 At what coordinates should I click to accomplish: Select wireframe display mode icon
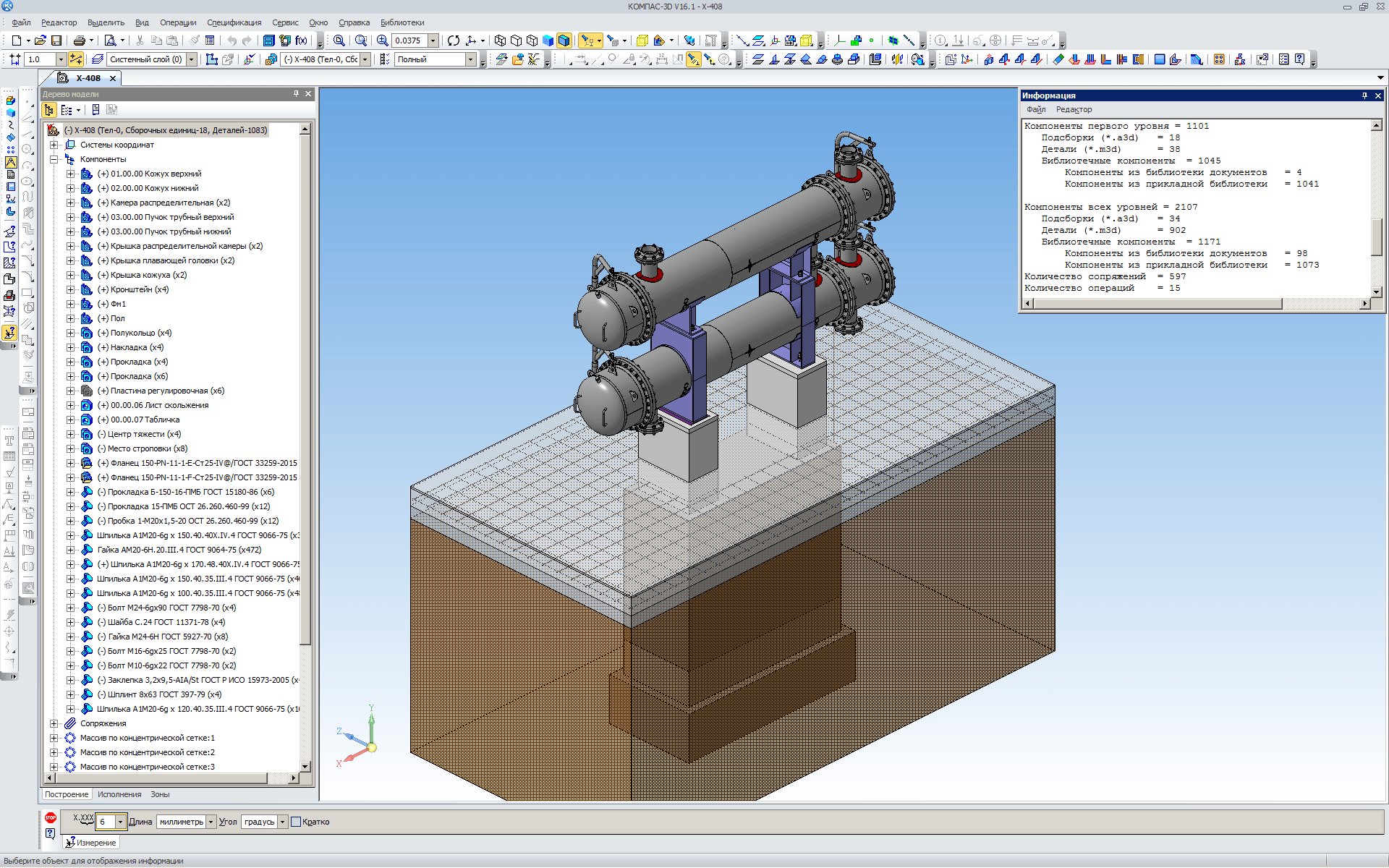[x=500, y=41]
